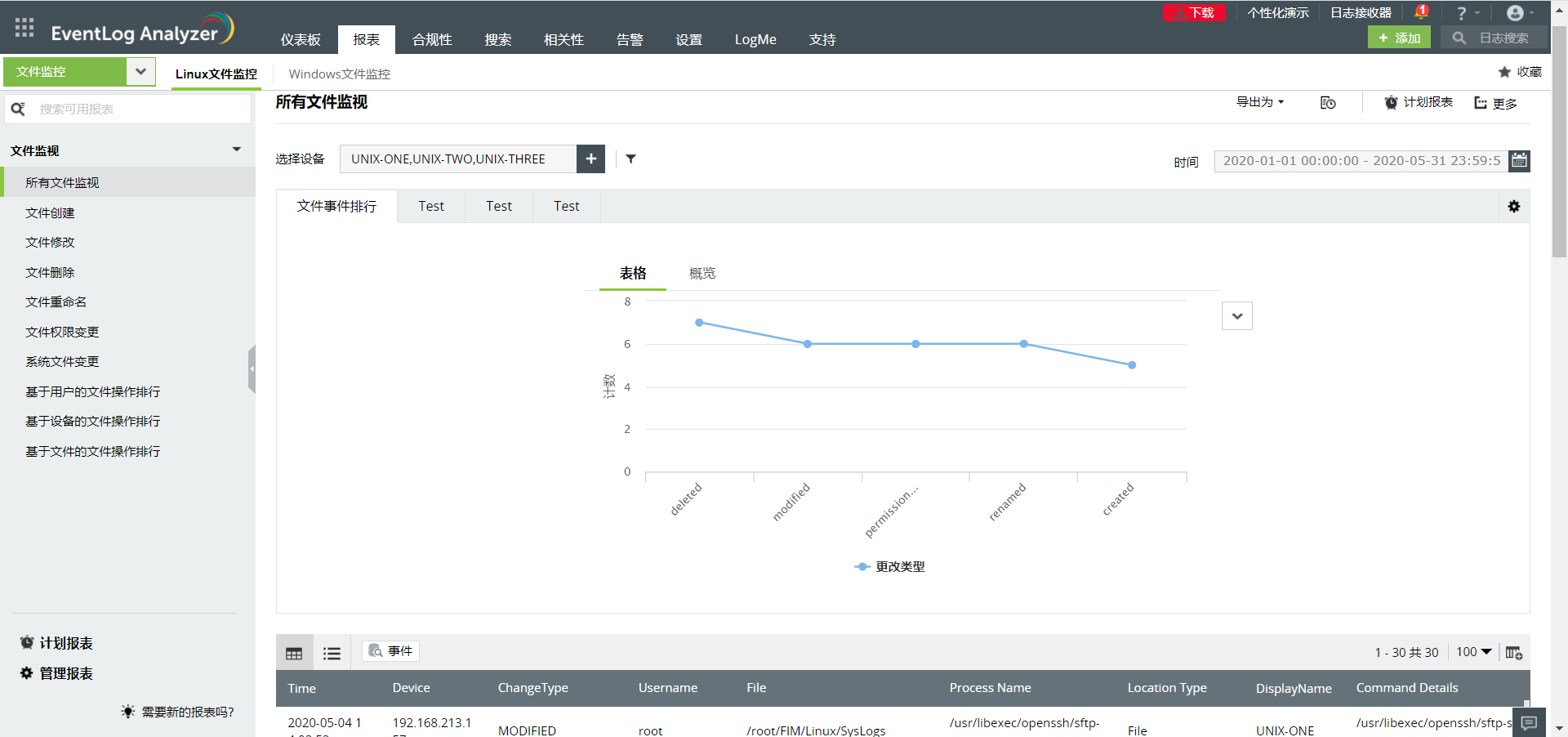Add device with the plus button

point(590,159)
